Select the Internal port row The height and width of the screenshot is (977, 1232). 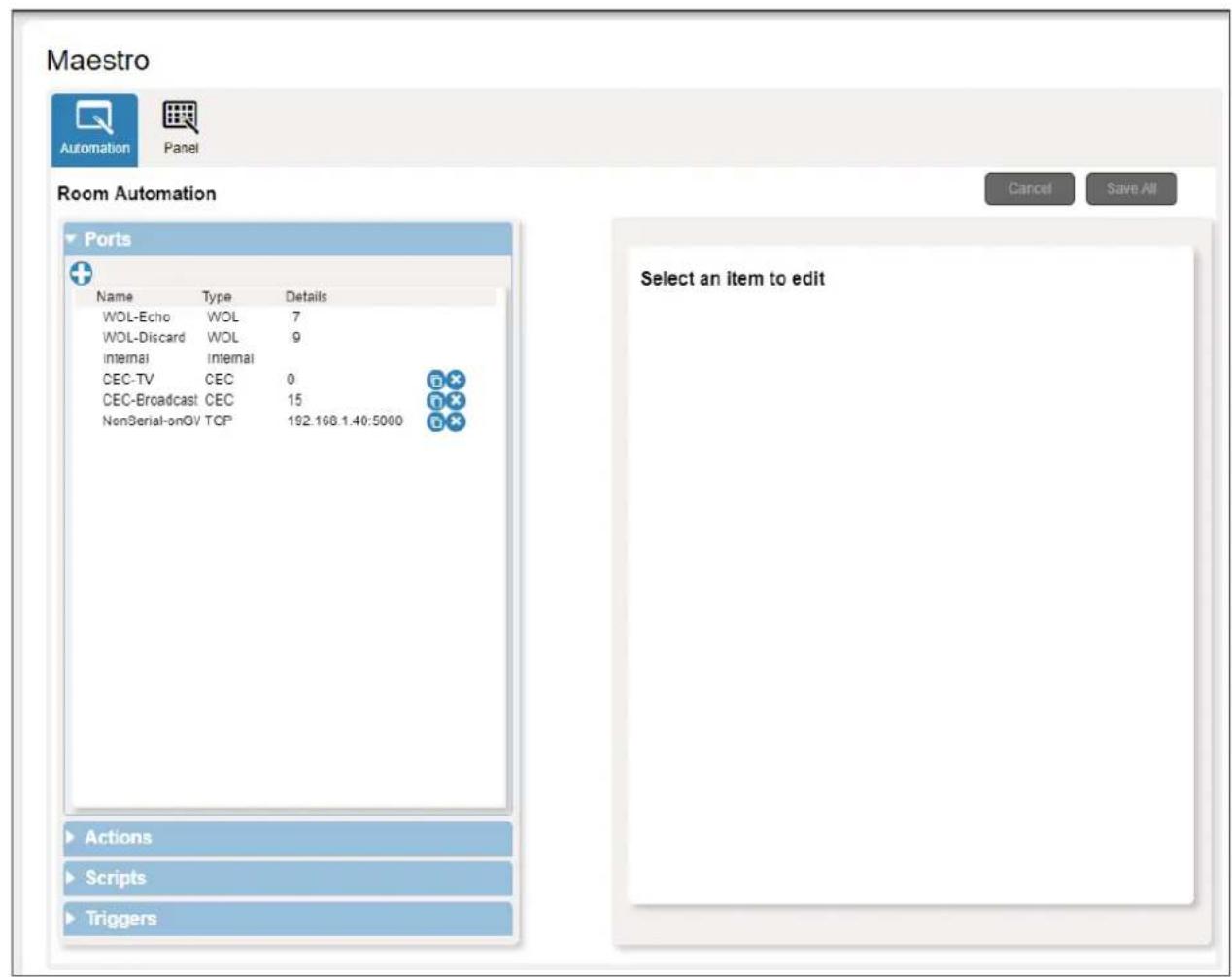coord(285,358)
